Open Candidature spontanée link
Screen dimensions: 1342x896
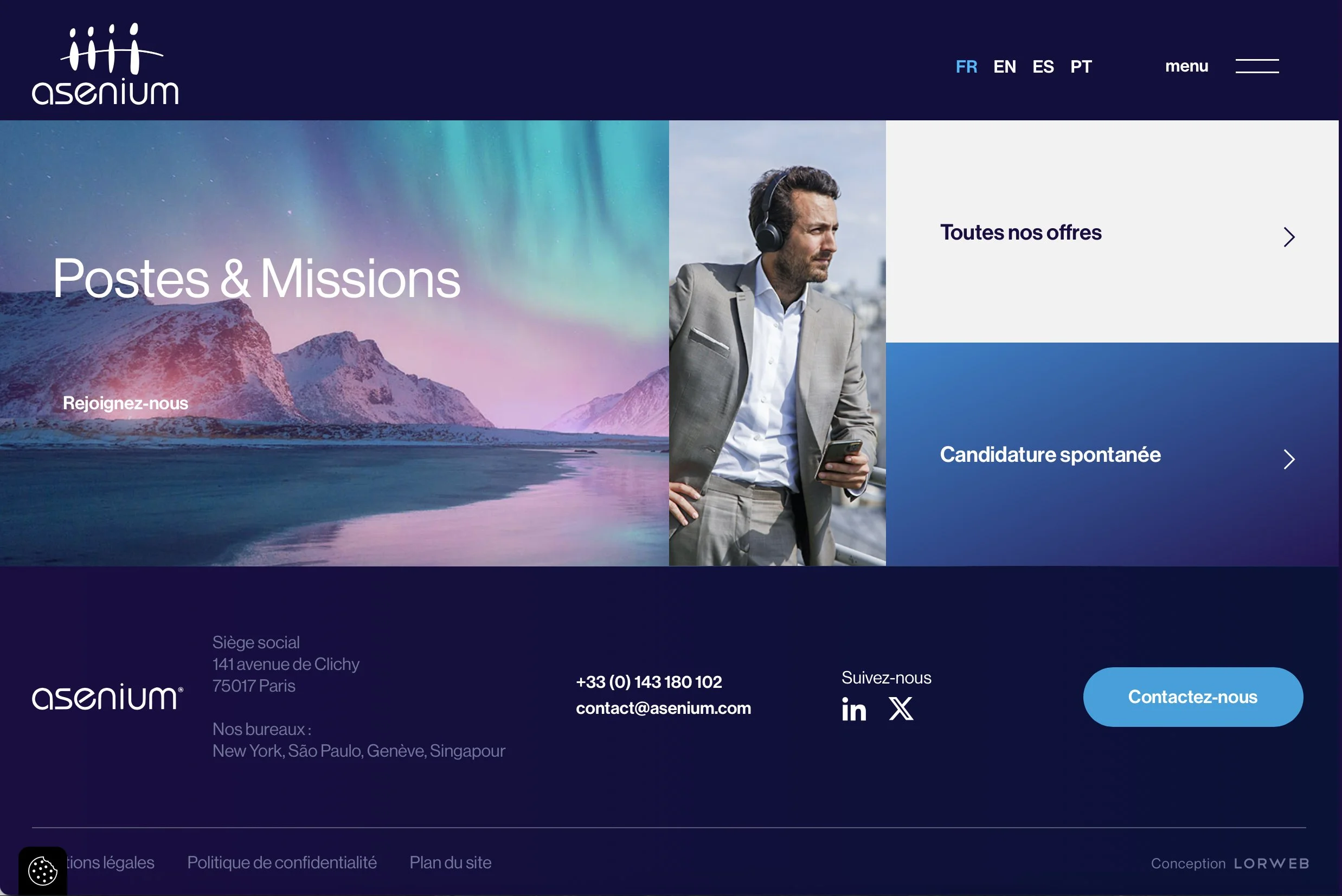tap(1050, 455)
